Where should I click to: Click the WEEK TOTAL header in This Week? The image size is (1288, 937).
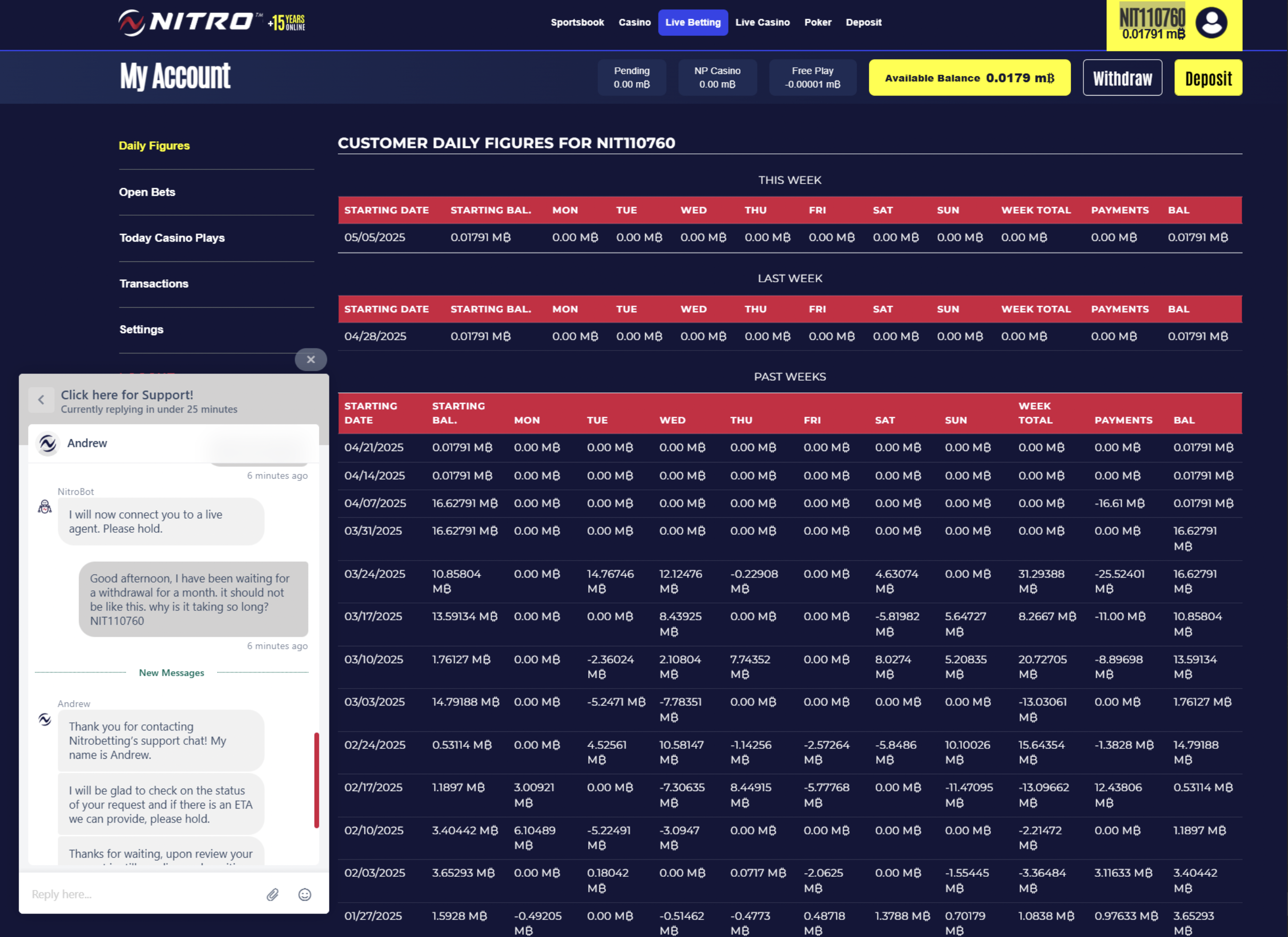[x=1036, y=210]
